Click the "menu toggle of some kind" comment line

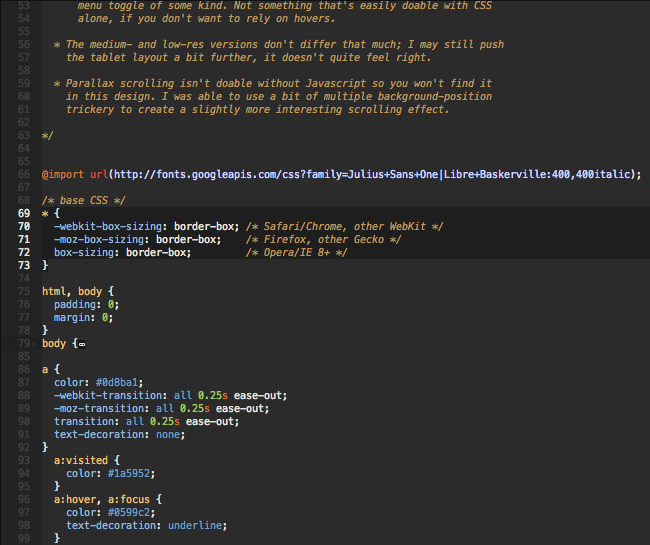(x=285, y=6)
